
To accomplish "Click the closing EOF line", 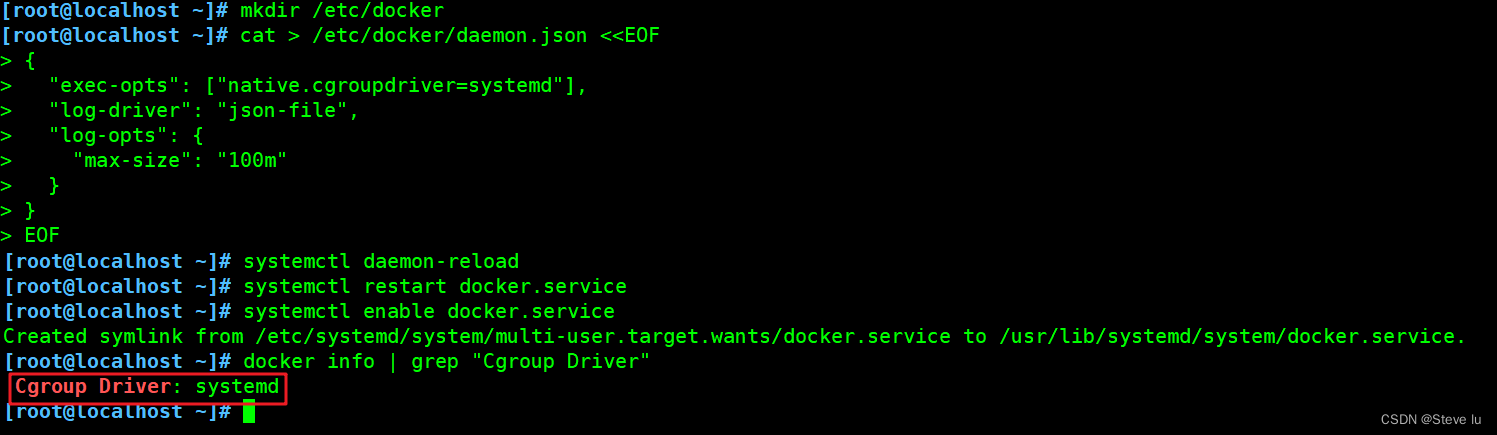I will point(42,236).
